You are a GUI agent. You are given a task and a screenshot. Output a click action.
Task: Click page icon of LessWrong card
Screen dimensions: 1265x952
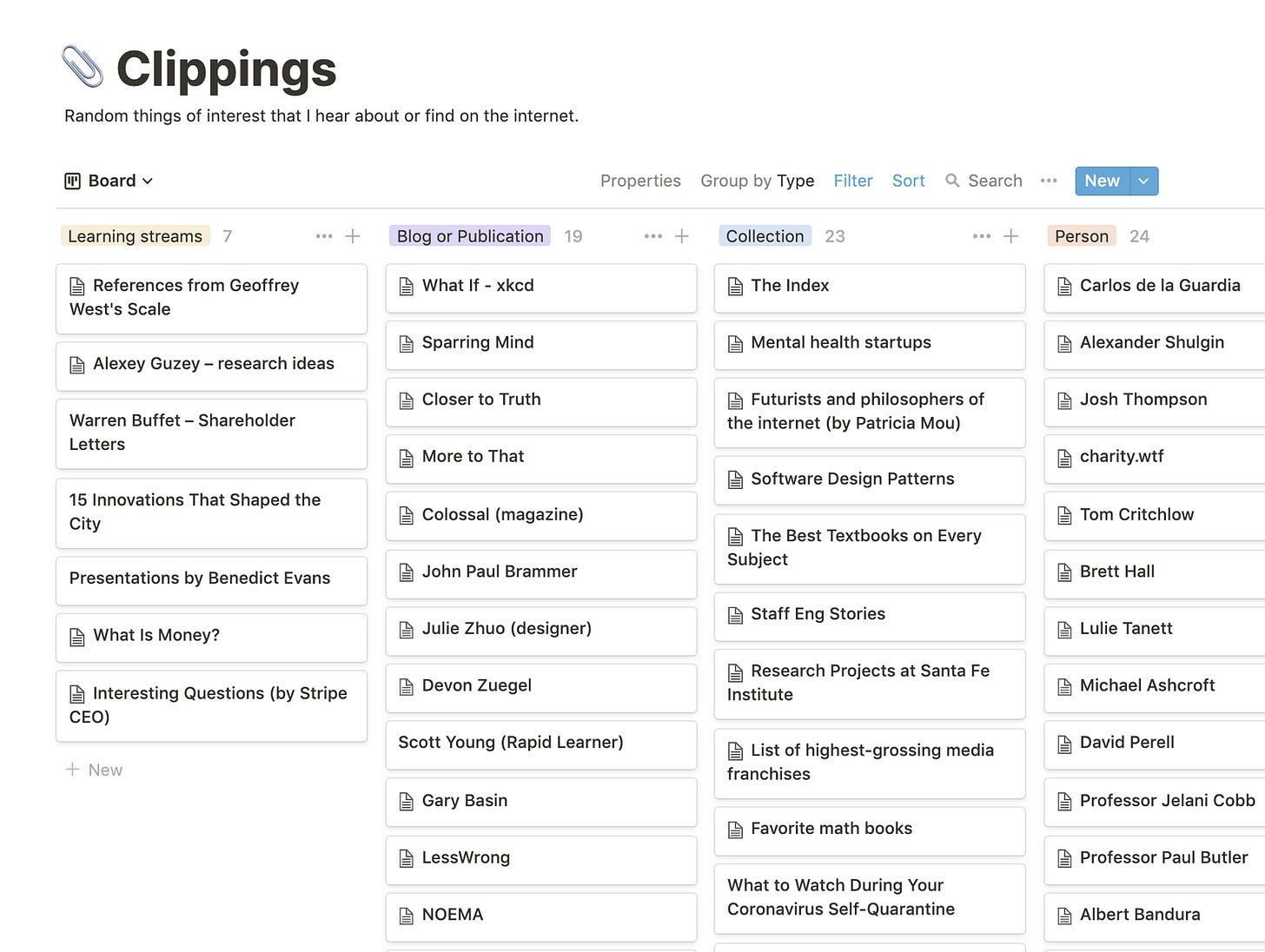pos(406,859)
